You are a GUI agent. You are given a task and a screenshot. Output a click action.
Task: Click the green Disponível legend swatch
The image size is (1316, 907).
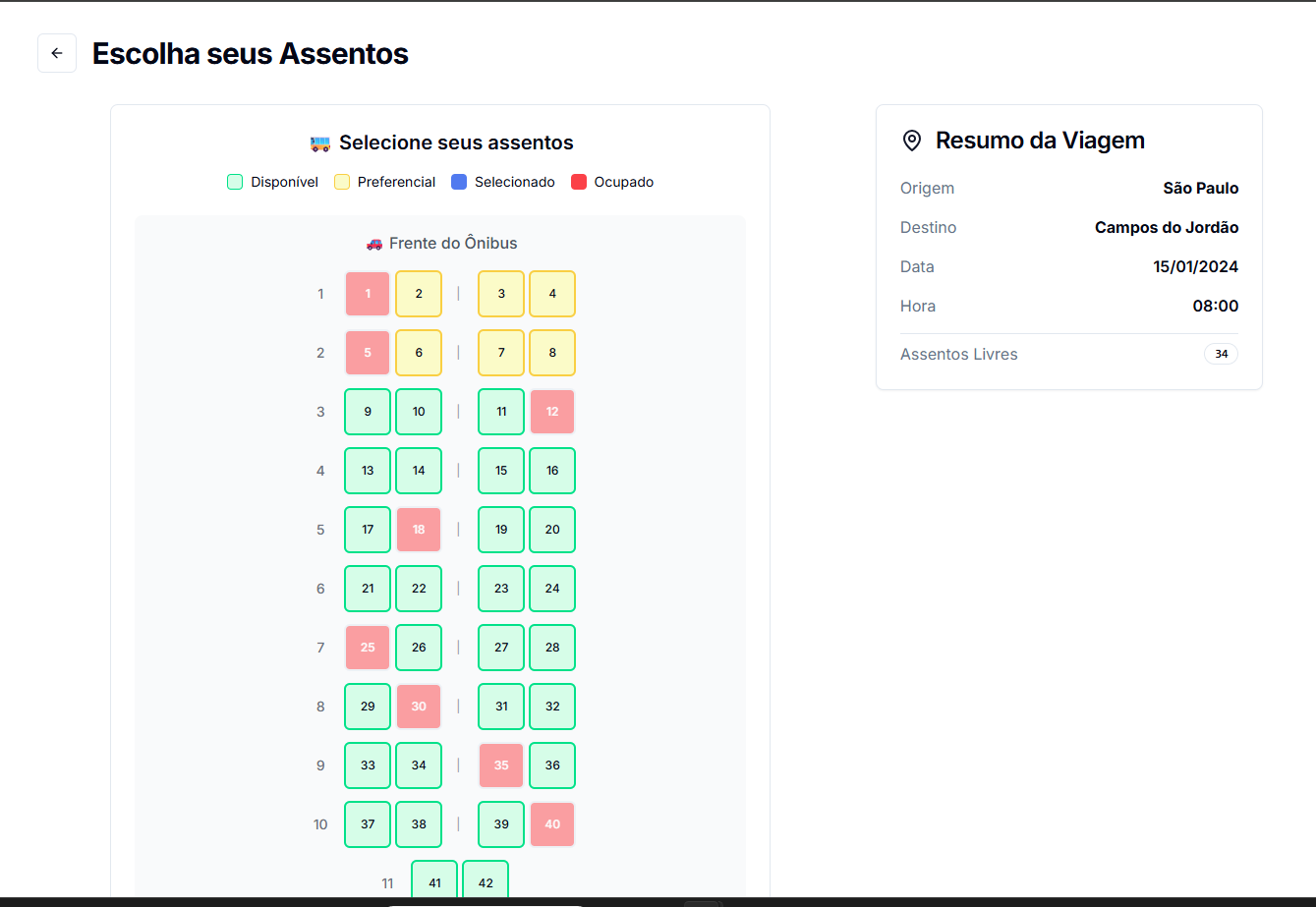[235, 182]
